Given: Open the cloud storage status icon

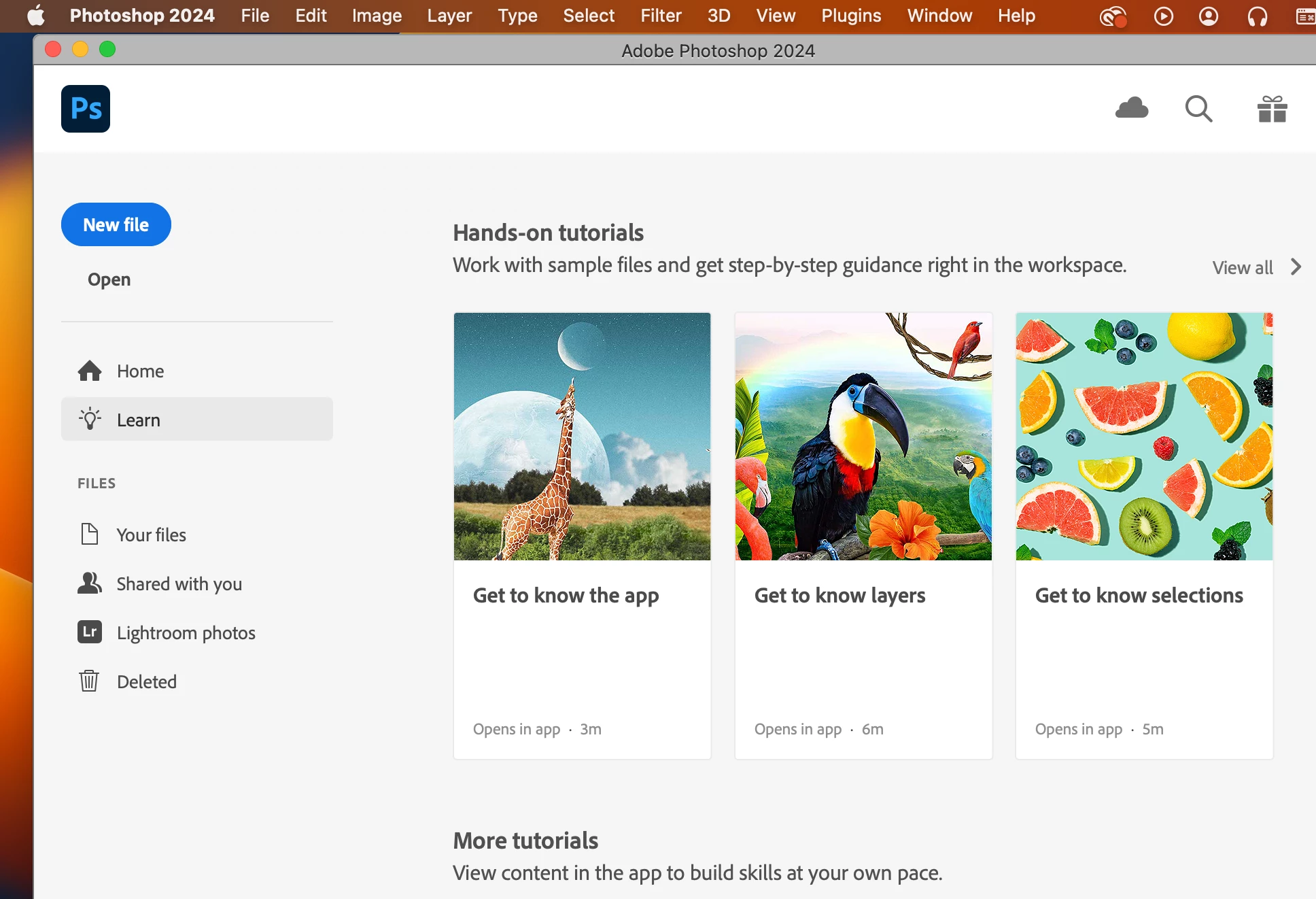Looking at the screenshot, I should pos(1132,109).
